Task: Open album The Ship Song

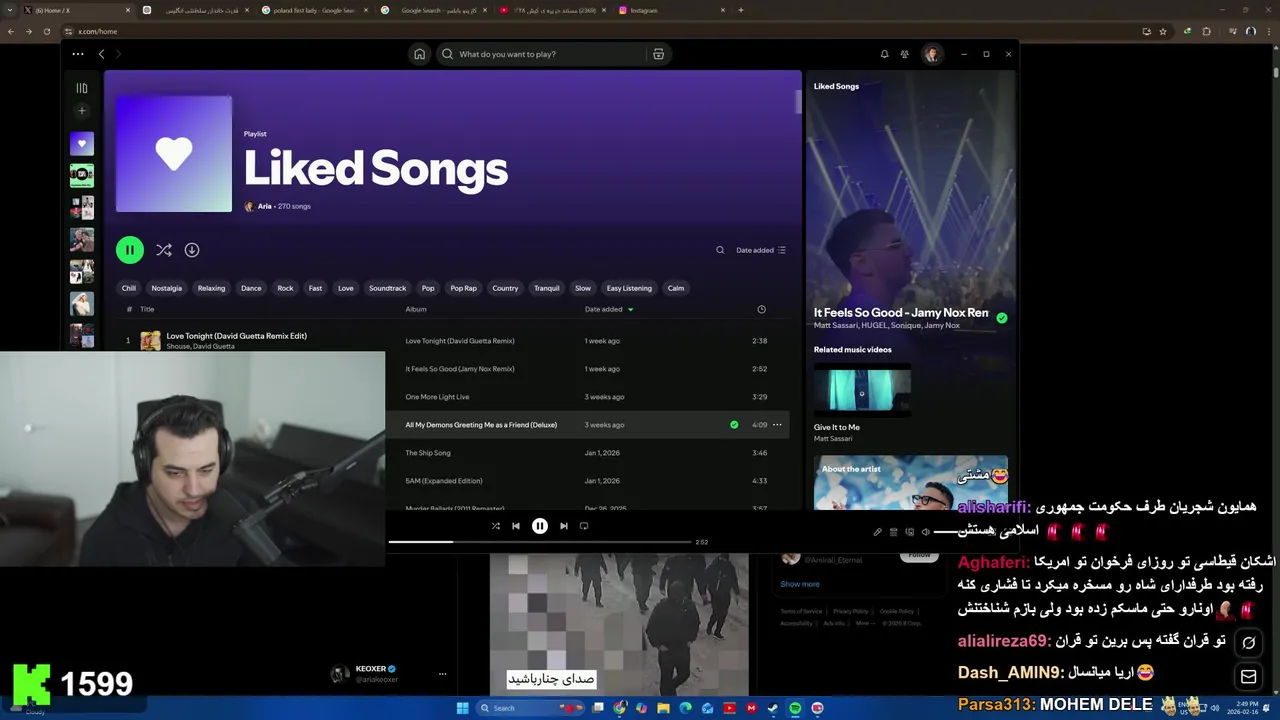Action: [428, 453]
